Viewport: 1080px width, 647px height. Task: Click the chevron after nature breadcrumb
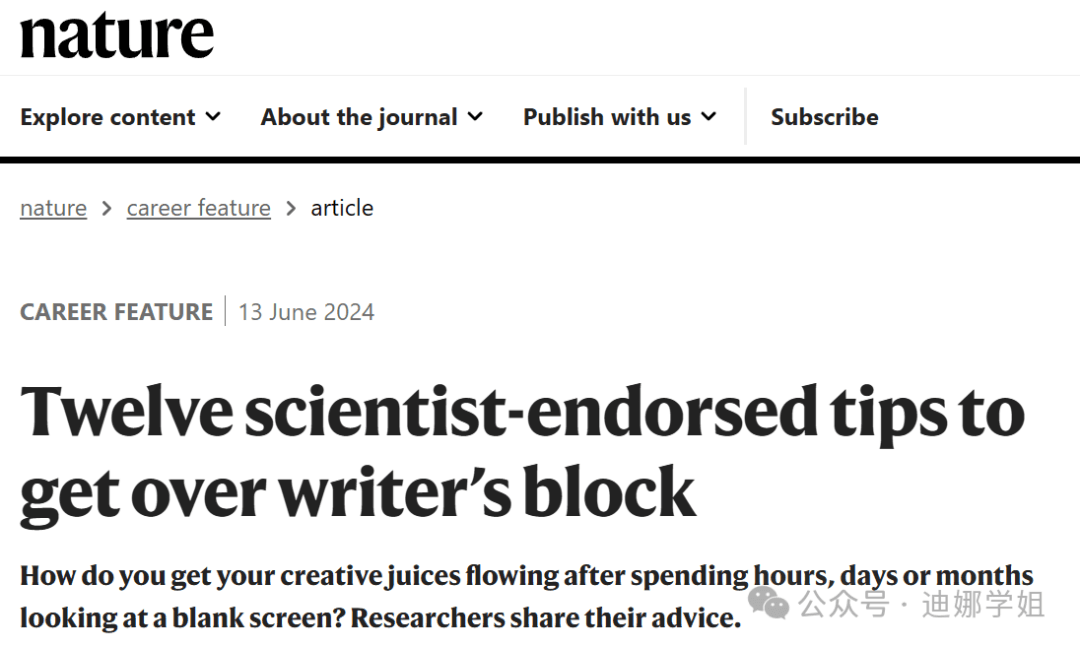click(107, 208)
